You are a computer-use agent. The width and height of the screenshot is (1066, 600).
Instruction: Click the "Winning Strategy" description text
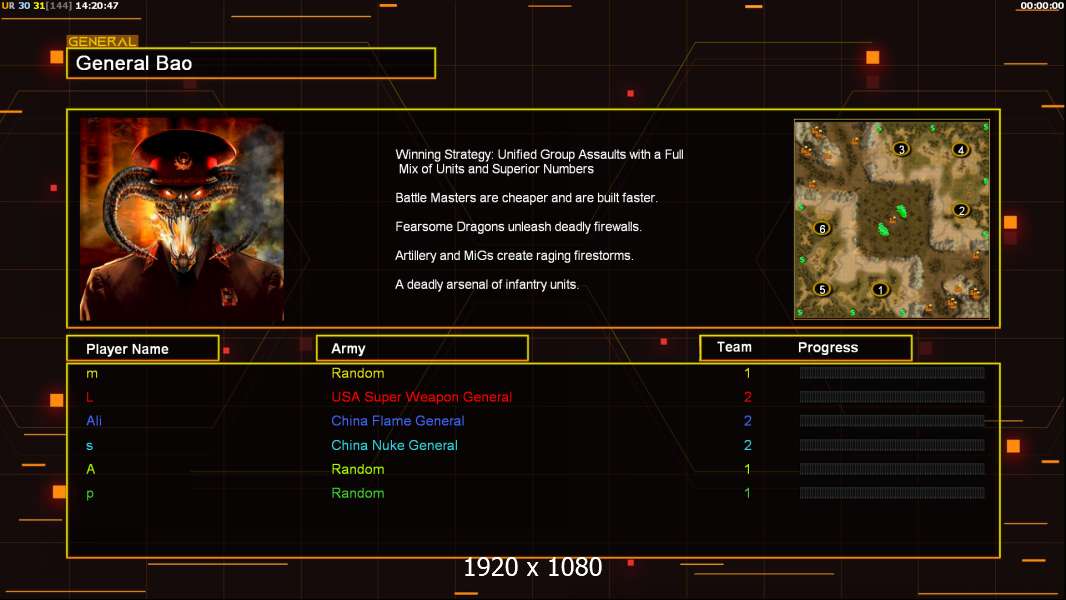[539, 162]
